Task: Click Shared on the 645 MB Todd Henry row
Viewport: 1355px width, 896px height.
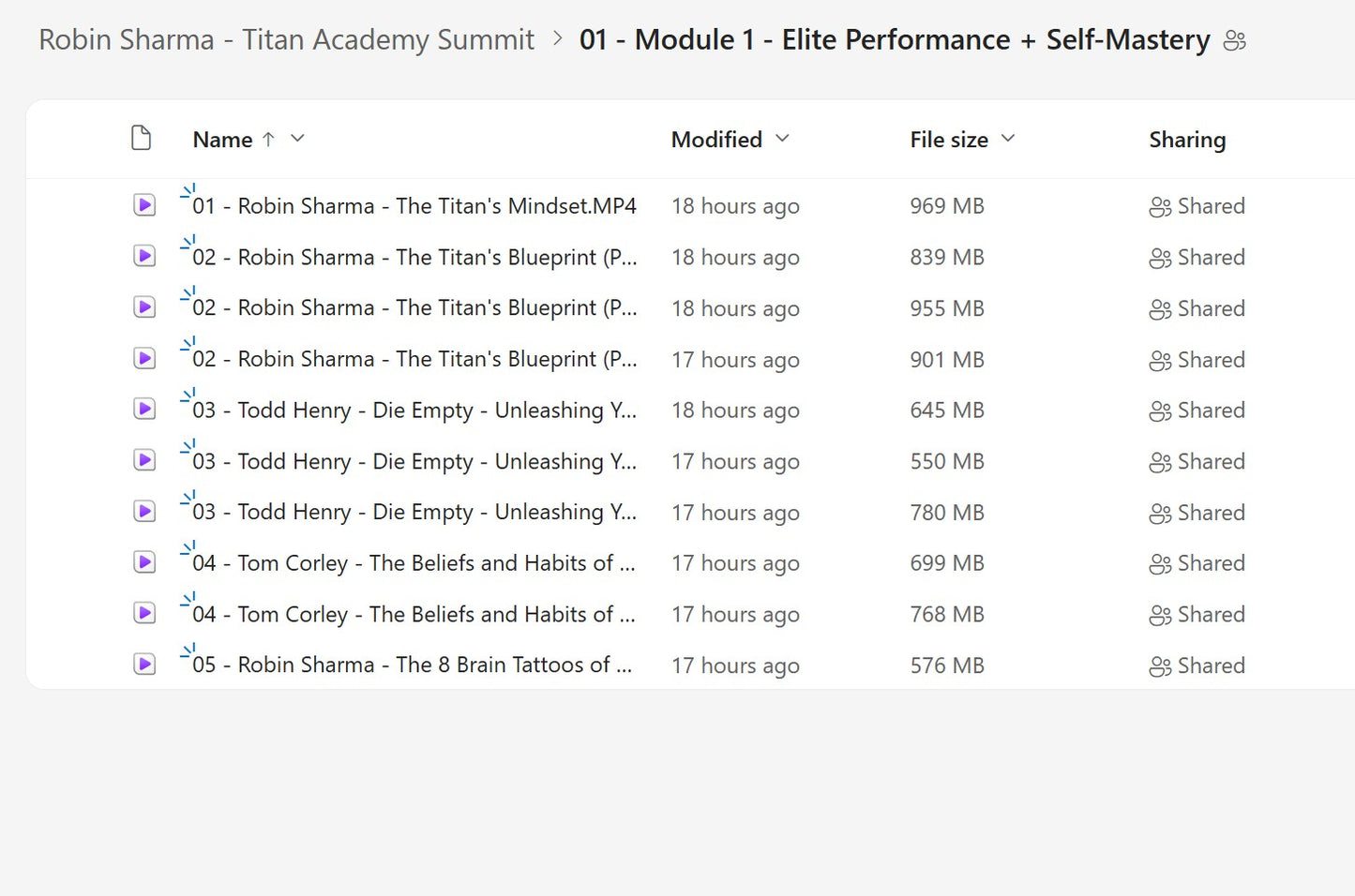Action: [x=1160, y=410]
